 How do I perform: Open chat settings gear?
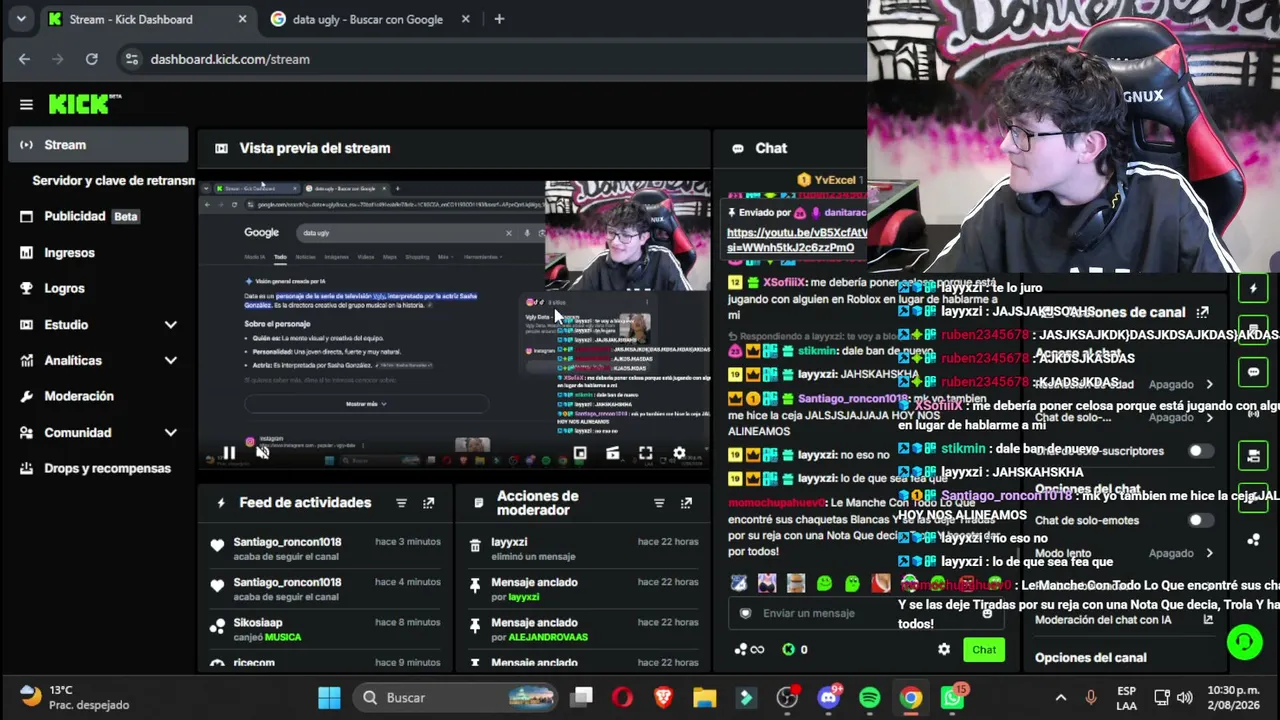coord(944,649)
